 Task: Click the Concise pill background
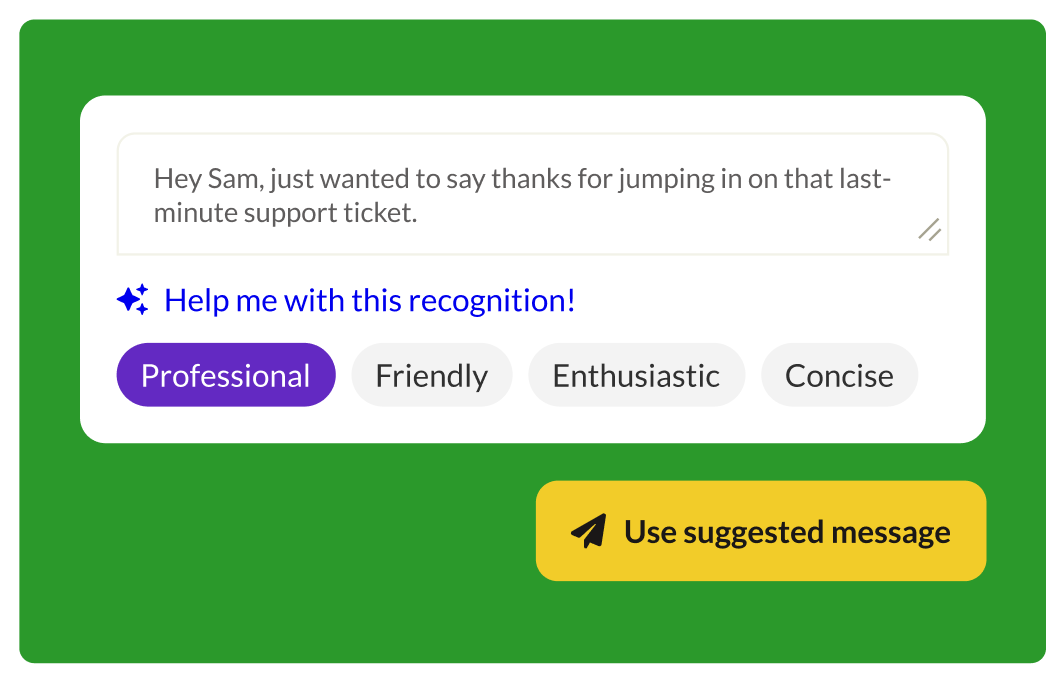(839, 374)
